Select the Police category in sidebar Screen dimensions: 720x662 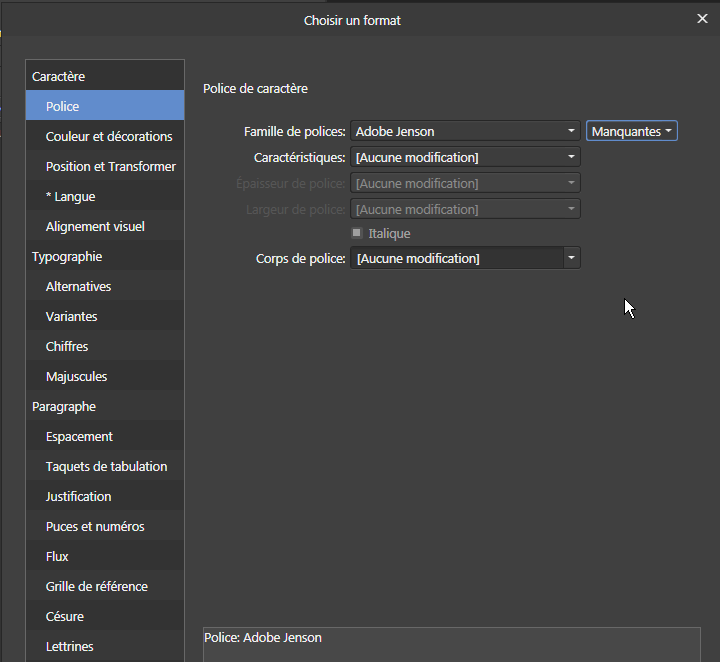(x=105, y=106)
